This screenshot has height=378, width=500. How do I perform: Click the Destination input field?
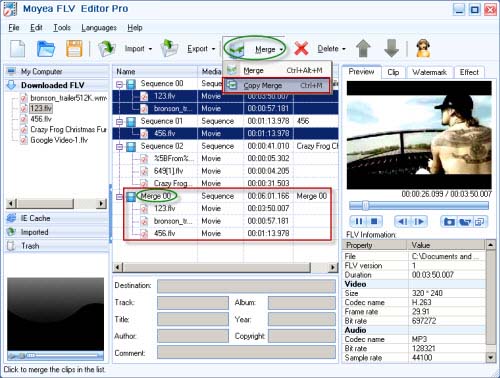pos(246,286)
